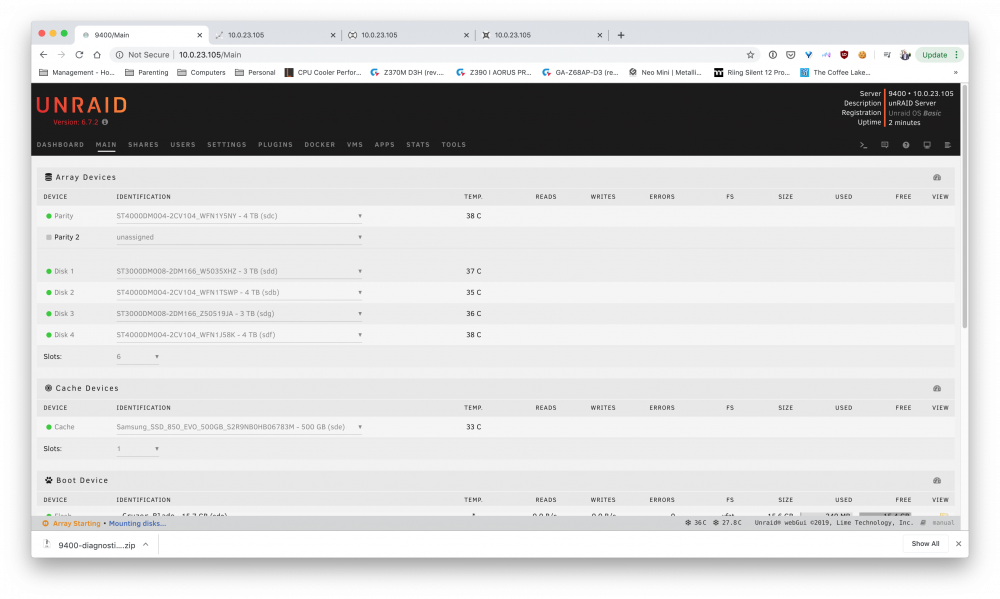The image size is (1000, 599).
Task: Close the downloads bar
Action: (958, 544)
